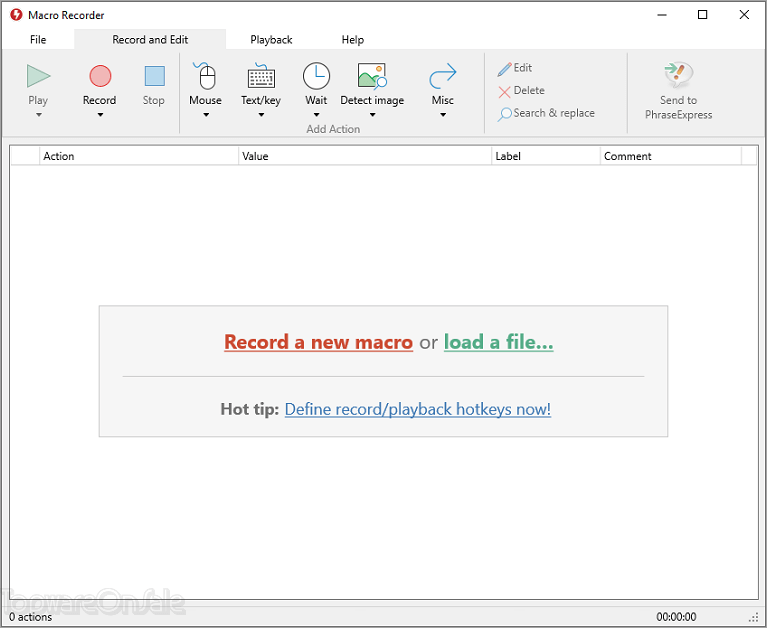Click the Play label text
Screen dimensions: 767x628
click(x=38, y=100)
